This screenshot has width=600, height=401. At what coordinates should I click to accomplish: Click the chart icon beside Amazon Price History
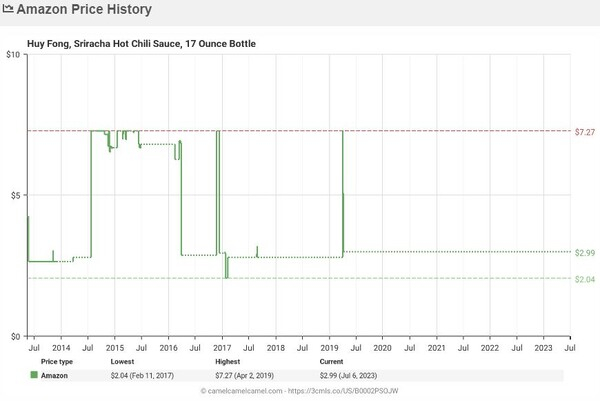pos(9,10)
